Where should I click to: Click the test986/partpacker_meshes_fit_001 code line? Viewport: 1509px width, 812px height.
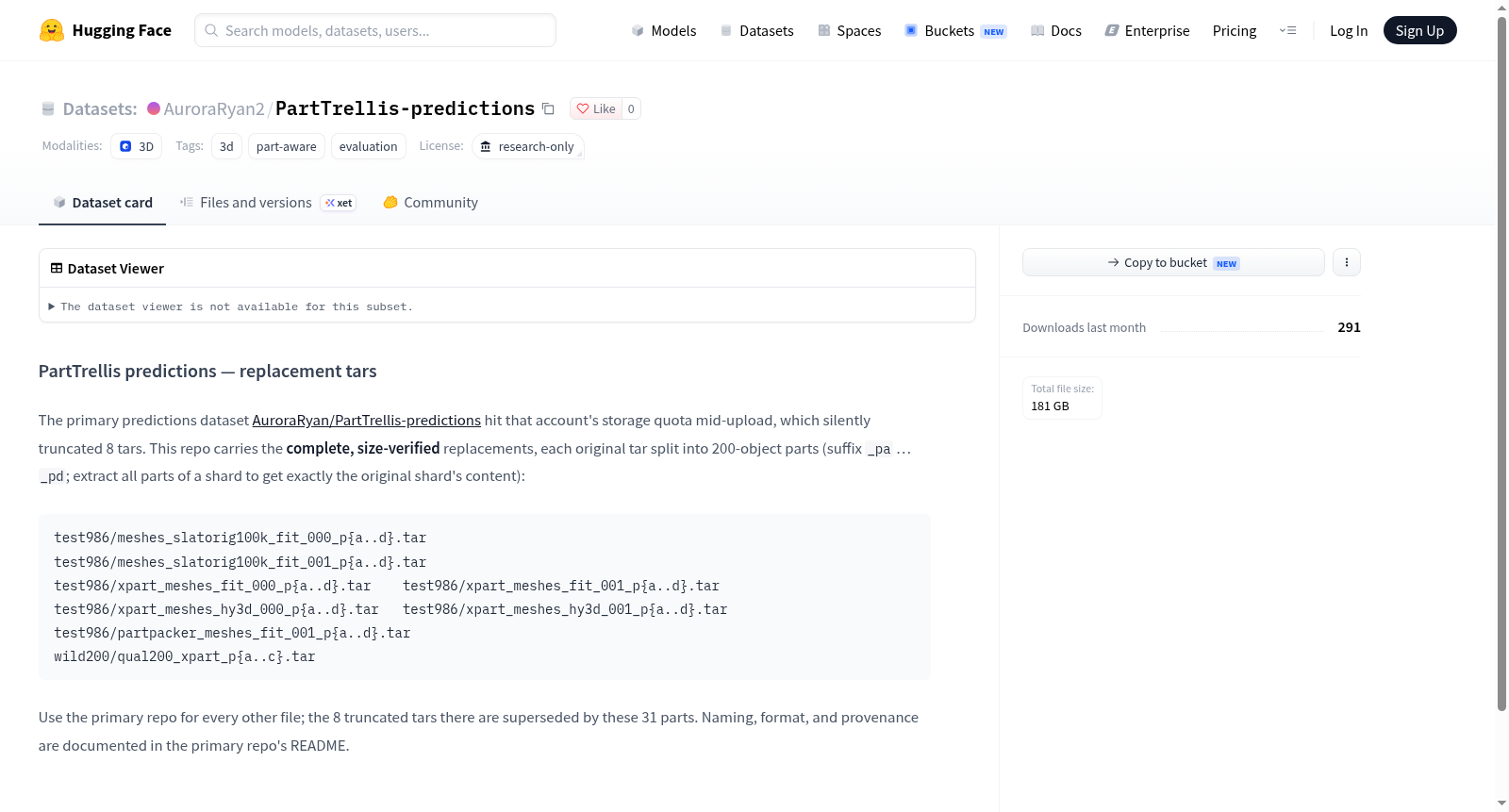tap(232, 634)
